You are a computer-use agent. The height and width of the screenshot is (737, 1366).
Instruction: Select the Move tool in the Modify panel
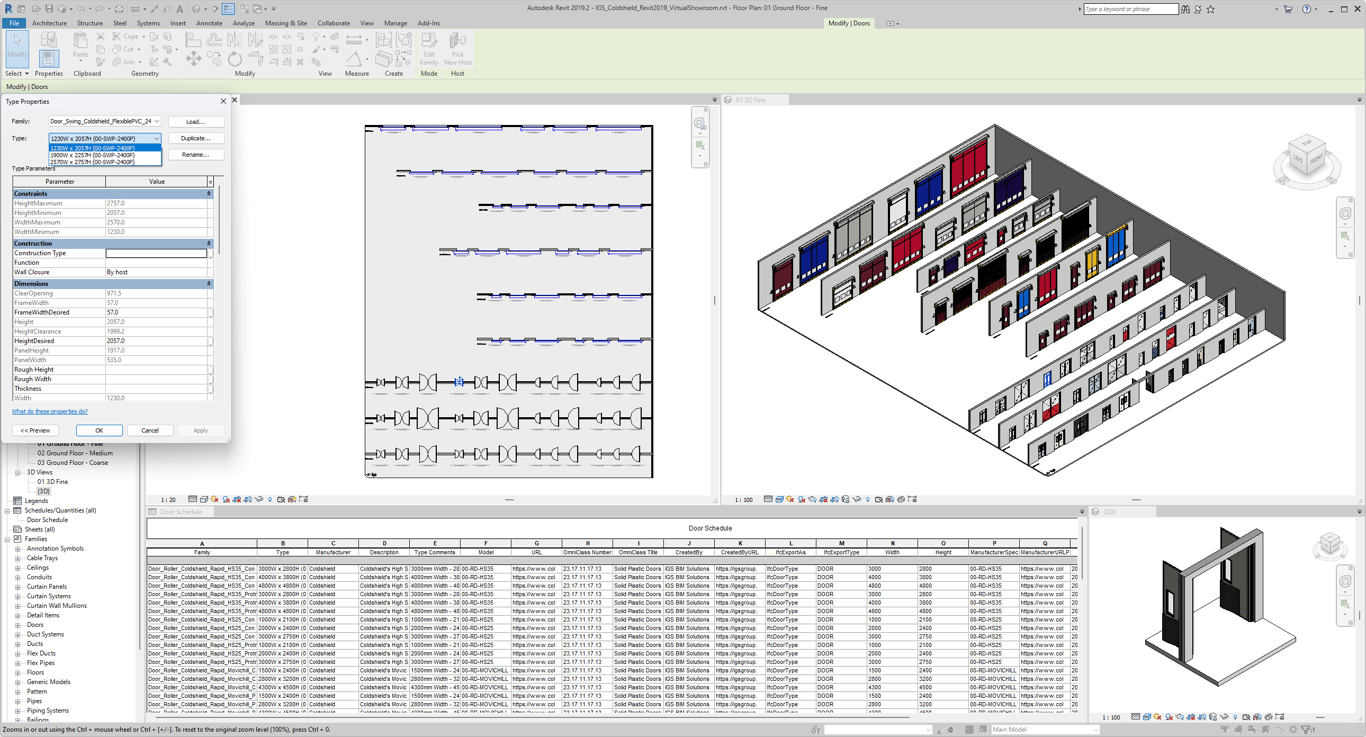click(x=193, y=60)
